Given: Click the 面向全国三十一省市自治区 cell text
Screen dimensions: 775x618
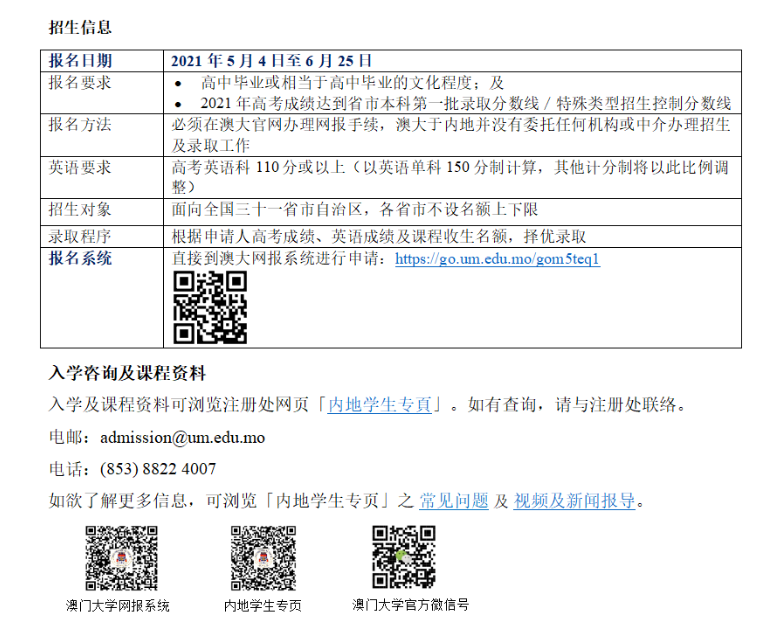Looking at the screenshot, I should 355,210.
